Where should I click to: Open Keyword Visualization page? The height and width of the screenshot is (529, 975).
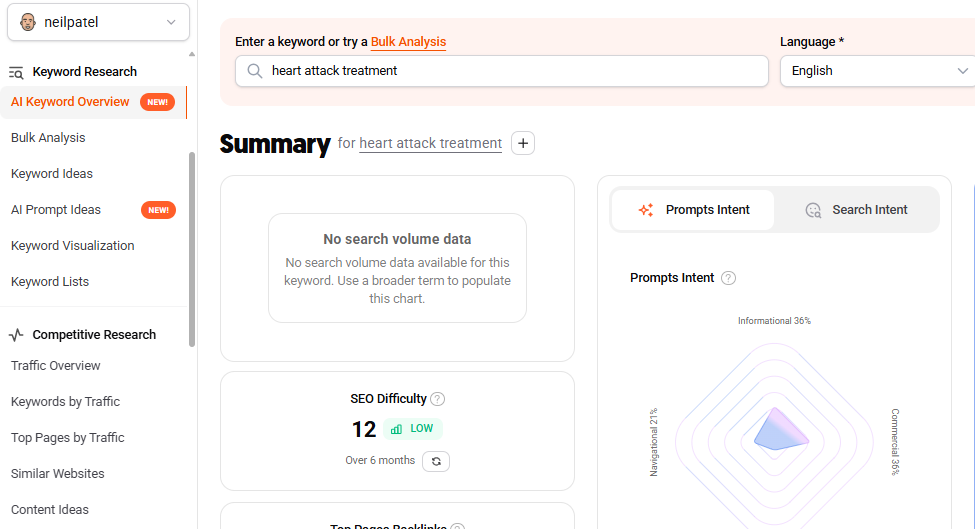[73, 246]
